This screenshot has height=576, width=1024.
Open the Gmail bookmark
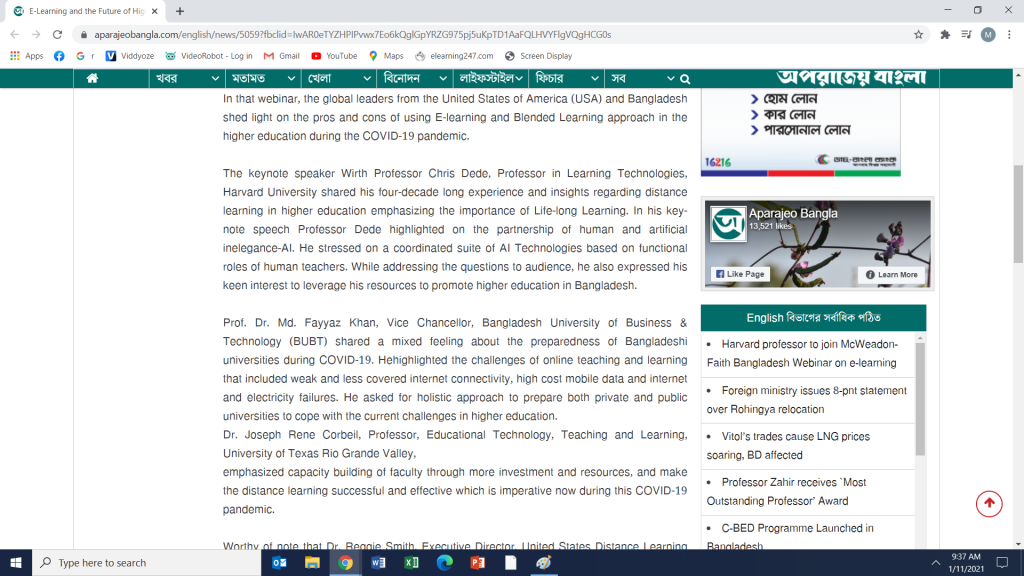281,56
